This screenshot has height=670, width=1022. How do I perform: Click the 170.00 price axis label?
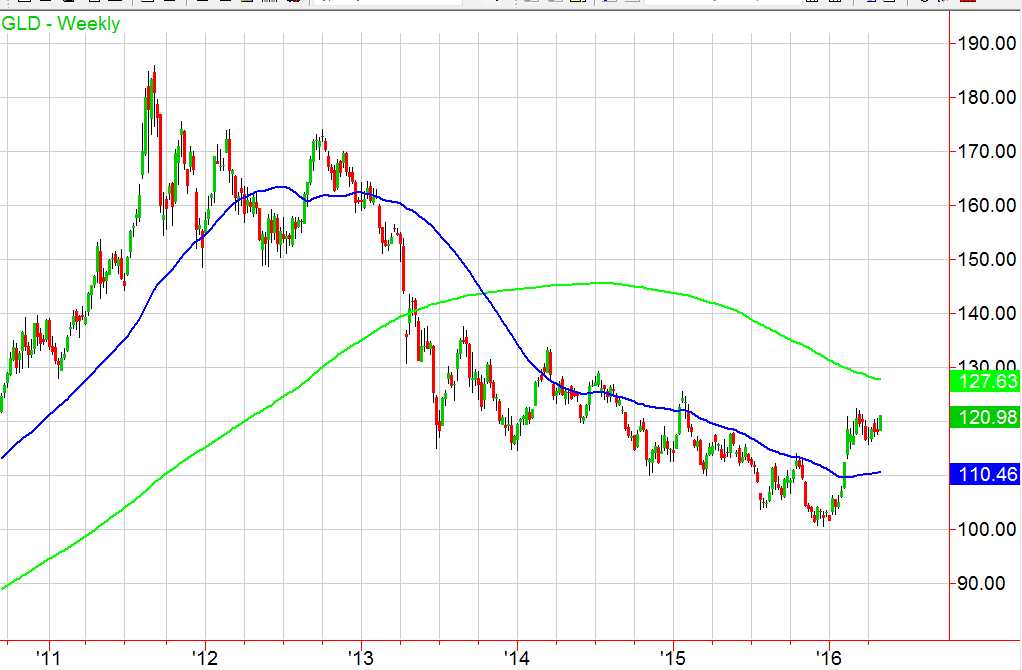click(984, 152)
